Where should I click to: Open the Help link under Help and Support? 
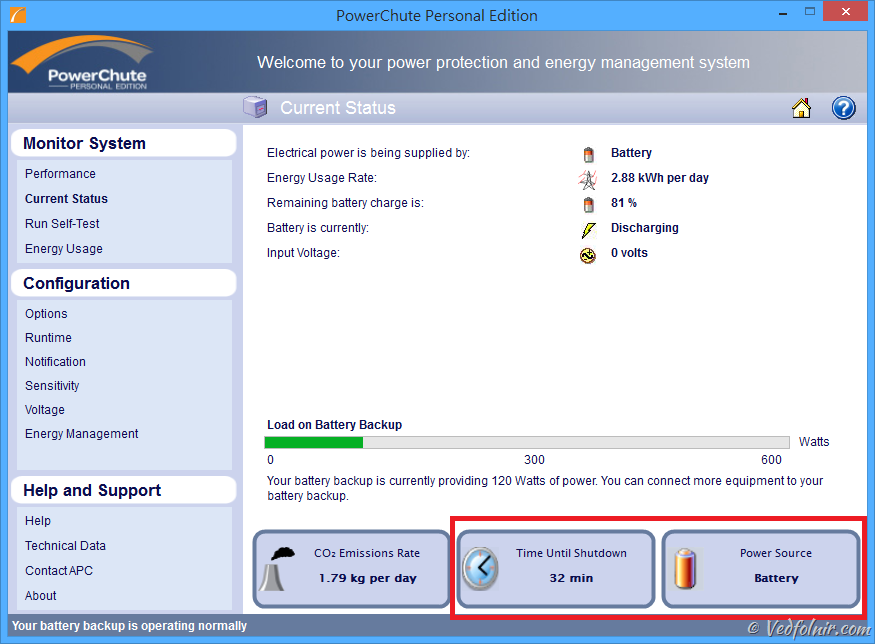pos(38,521)
